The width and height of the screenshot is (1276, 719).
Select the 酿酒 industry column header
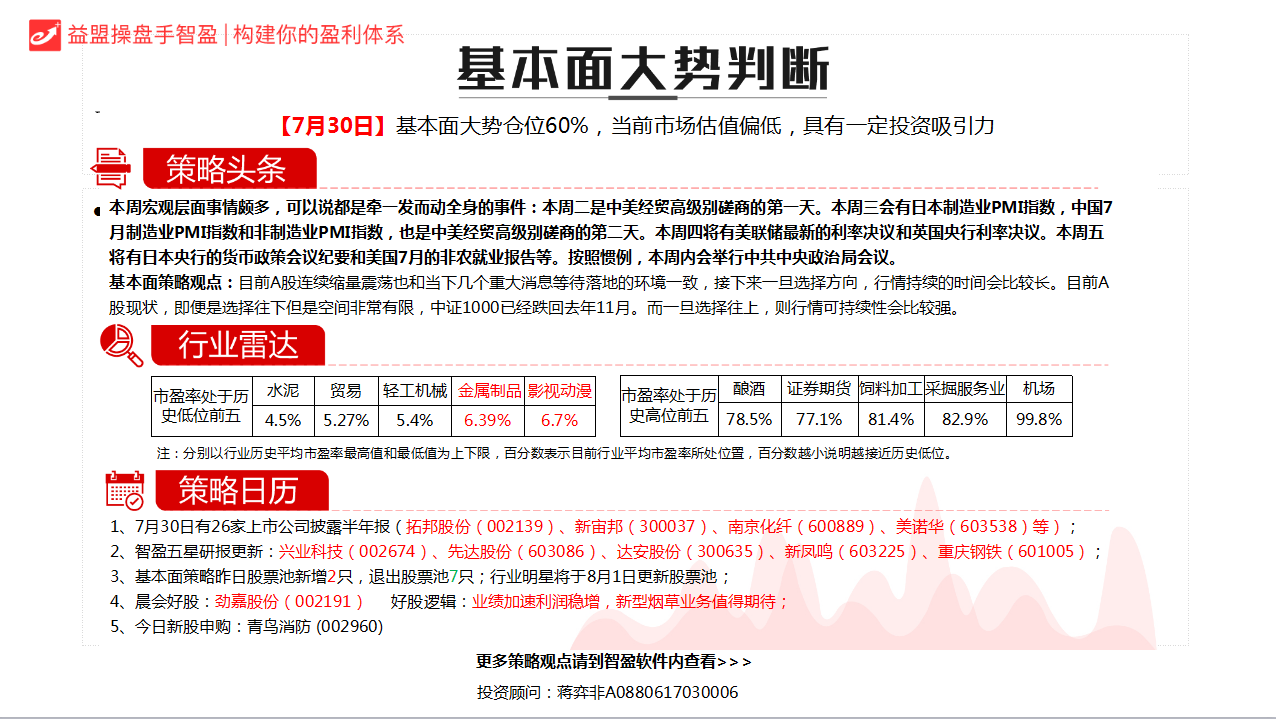click(x=749, y=389)
